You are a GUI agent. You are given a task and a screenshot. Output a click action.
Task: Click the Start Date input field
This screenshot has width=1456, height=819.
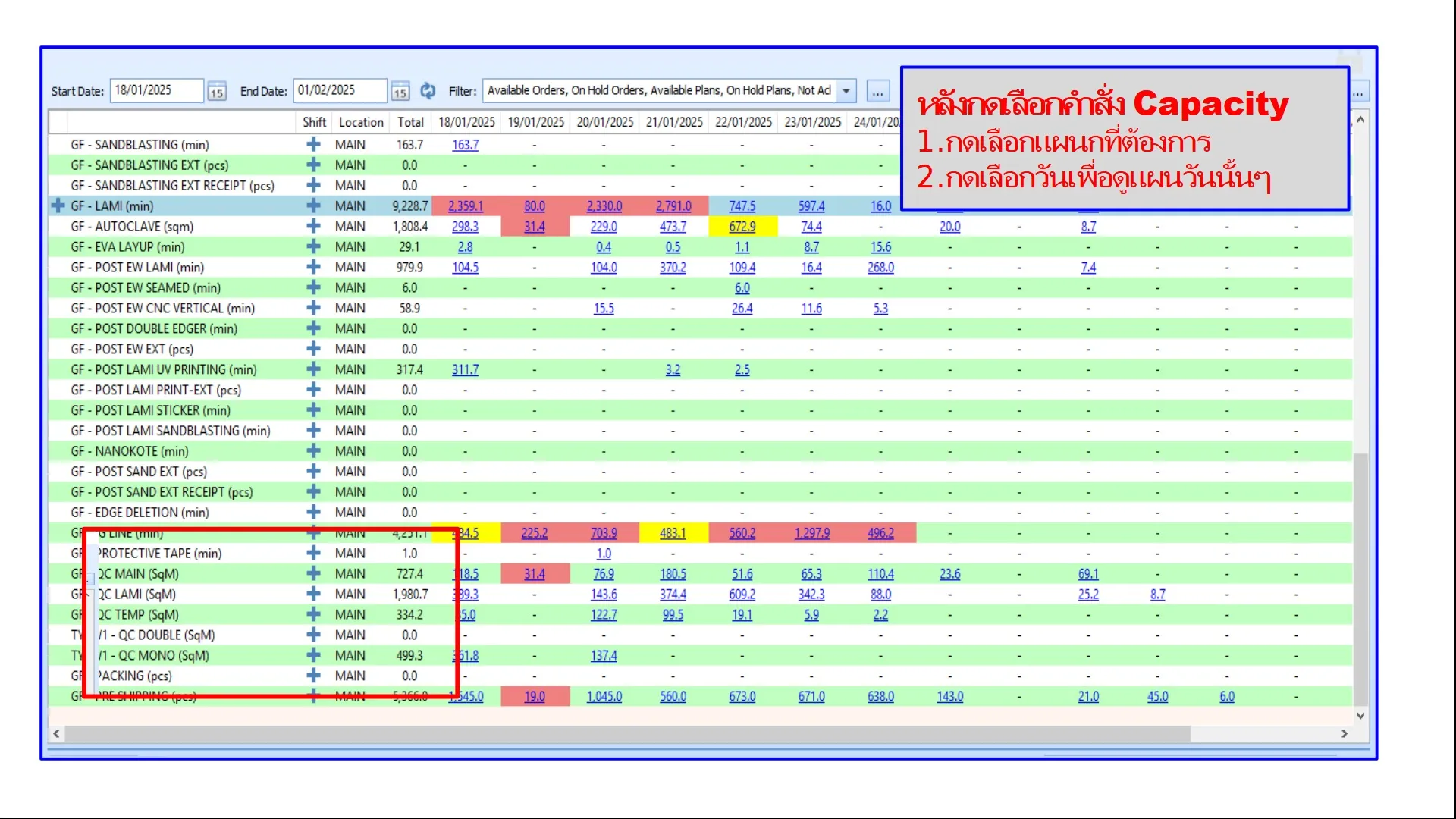coord(156,90)
